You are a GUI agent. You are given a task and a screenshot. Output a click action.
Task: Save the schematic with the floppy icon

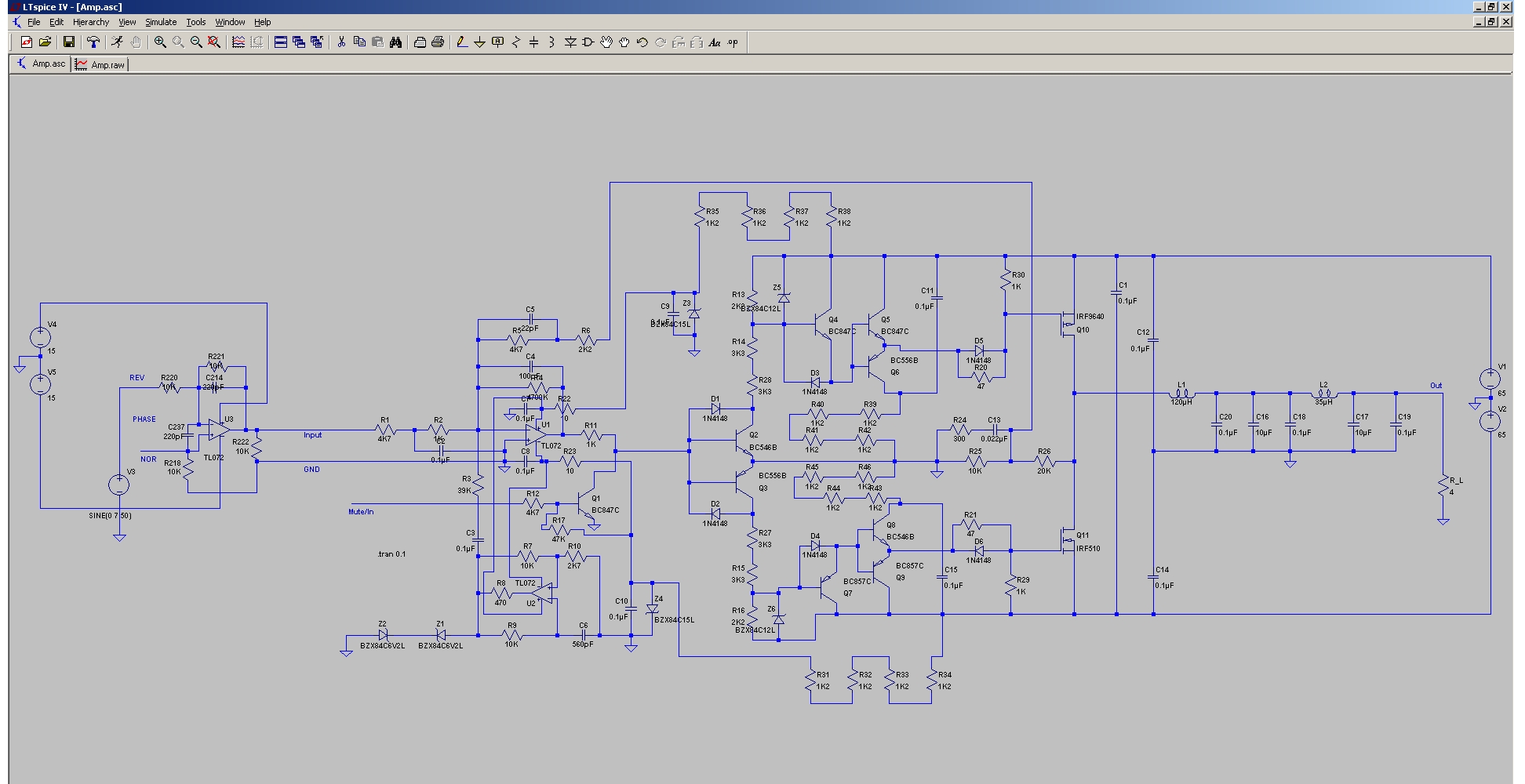point(69,42)
